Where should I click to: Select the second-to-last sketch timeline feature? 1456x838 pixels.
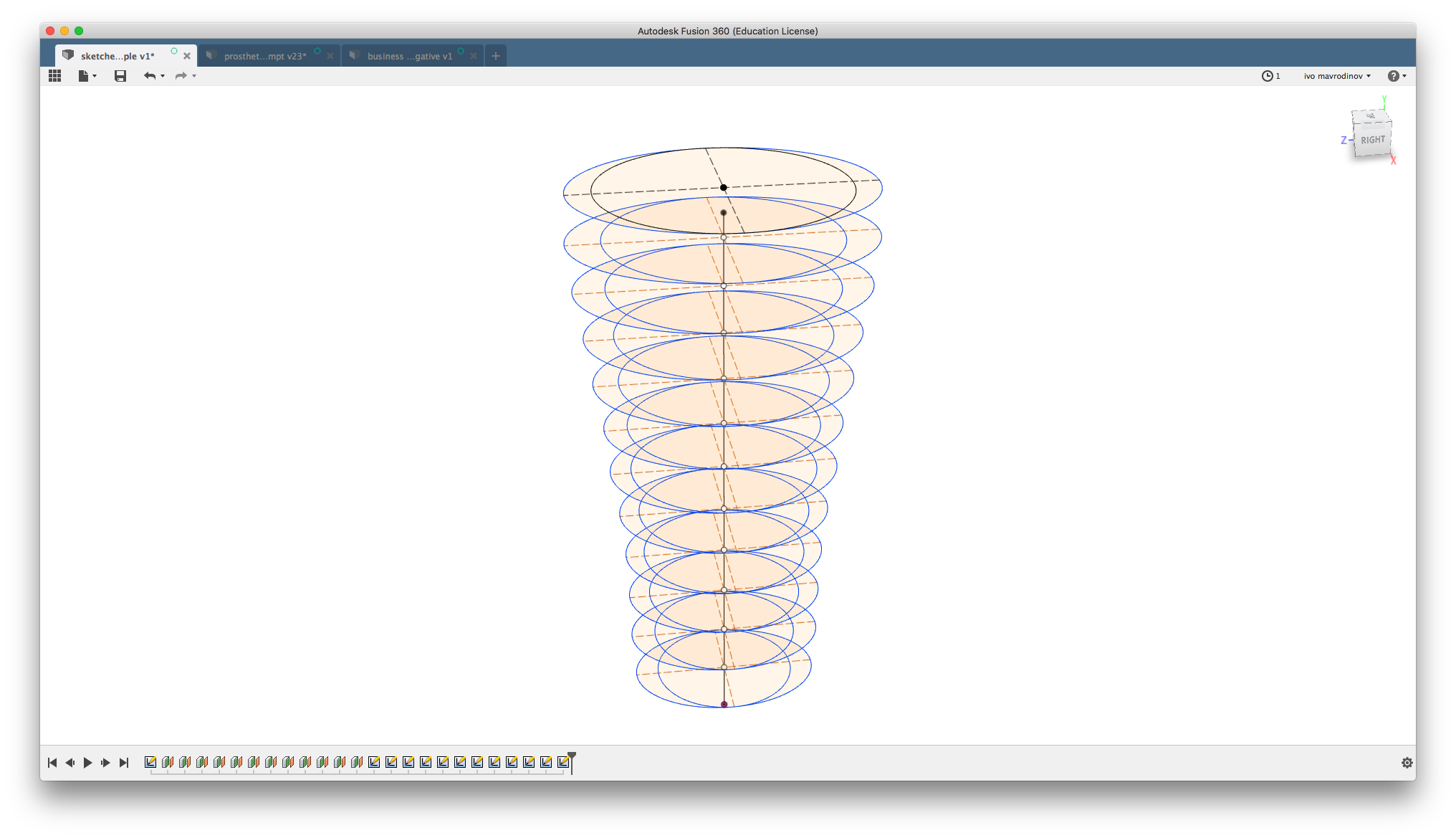tap(546, 762)
